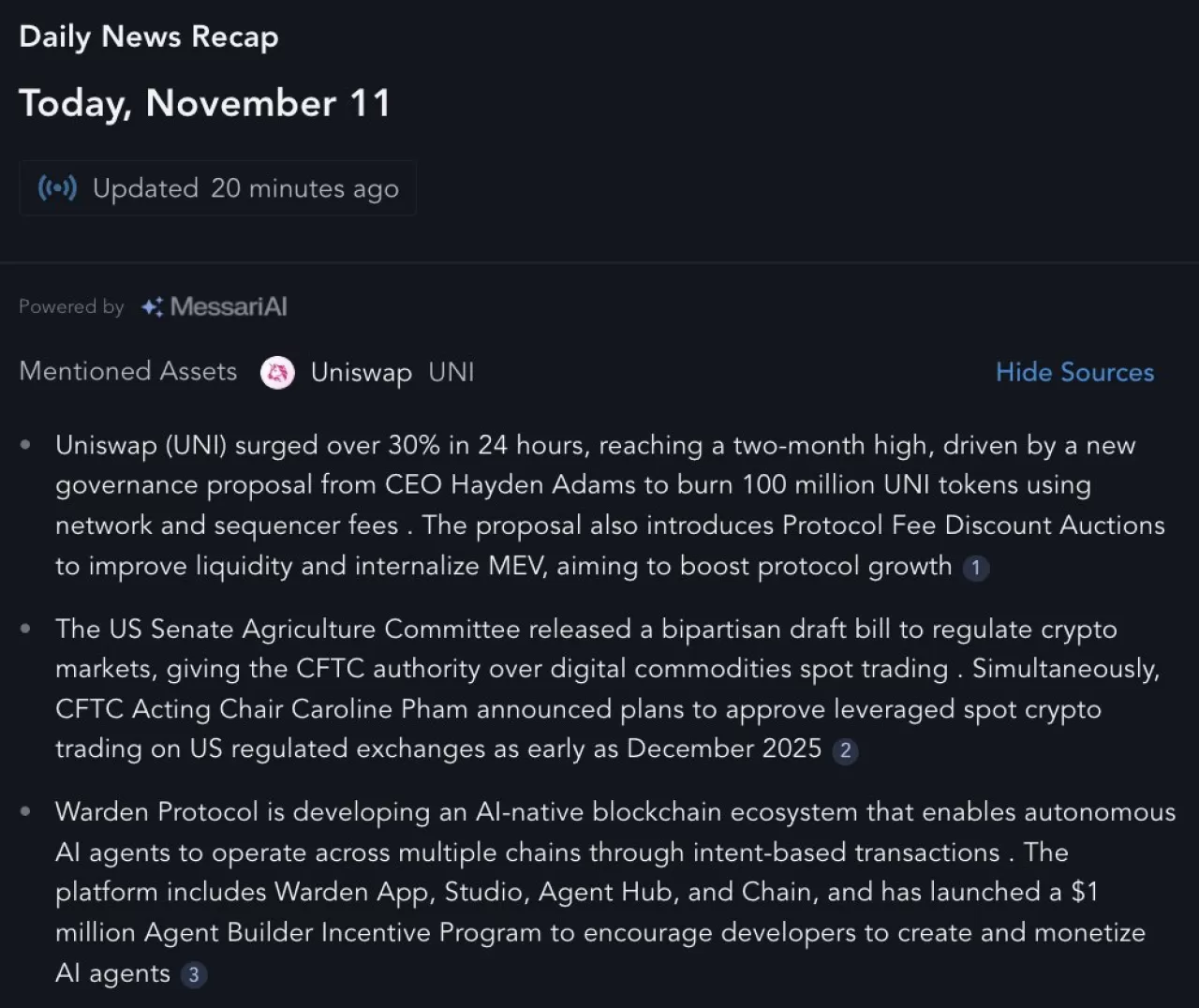Viewport: 1199px width, 1008px height.
Task: Select the US Senate Agriculture Committee summary
Action: (x=599, y=689)
